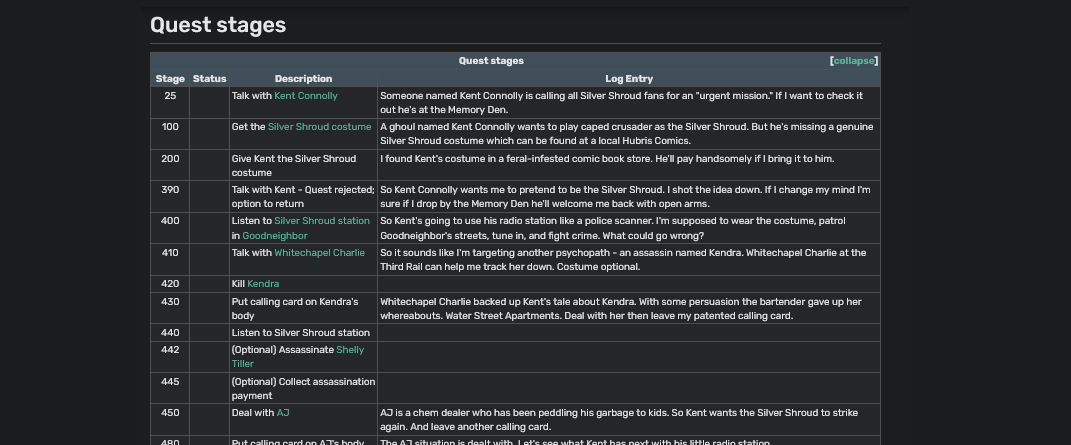Select the stage number 445 cell
Screen dimensions: 1071x445
[170, 382]
